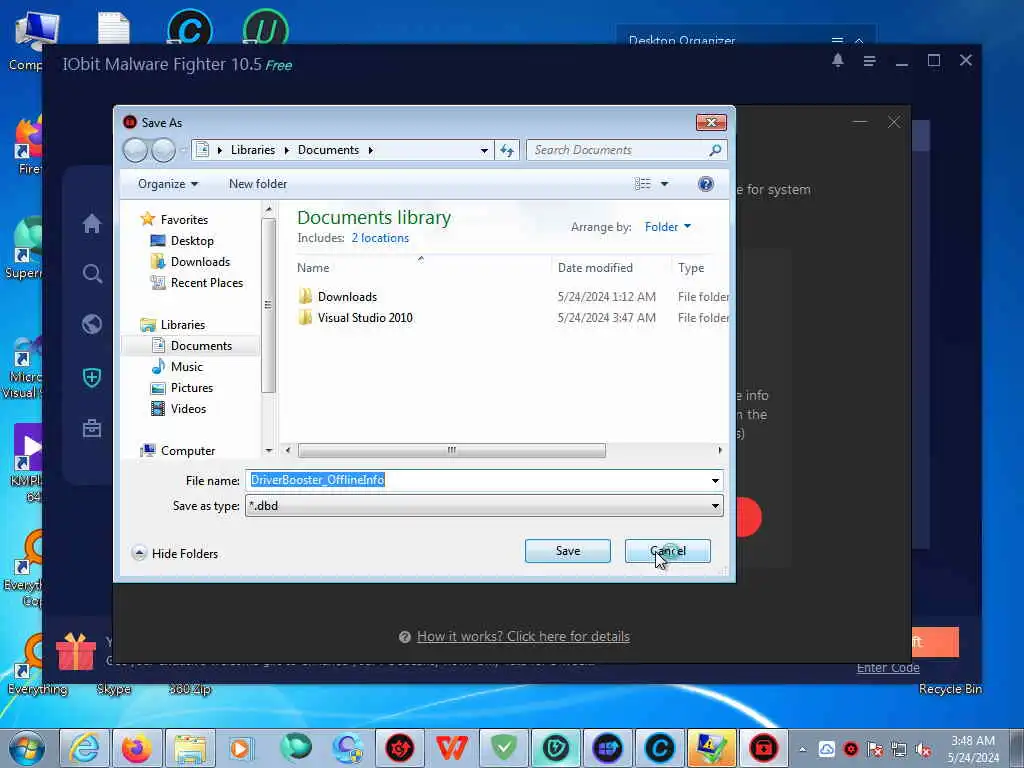
Task: Click the change view icon in Save As toolbar
Action: pyautogui.click(x=643, y=184)
